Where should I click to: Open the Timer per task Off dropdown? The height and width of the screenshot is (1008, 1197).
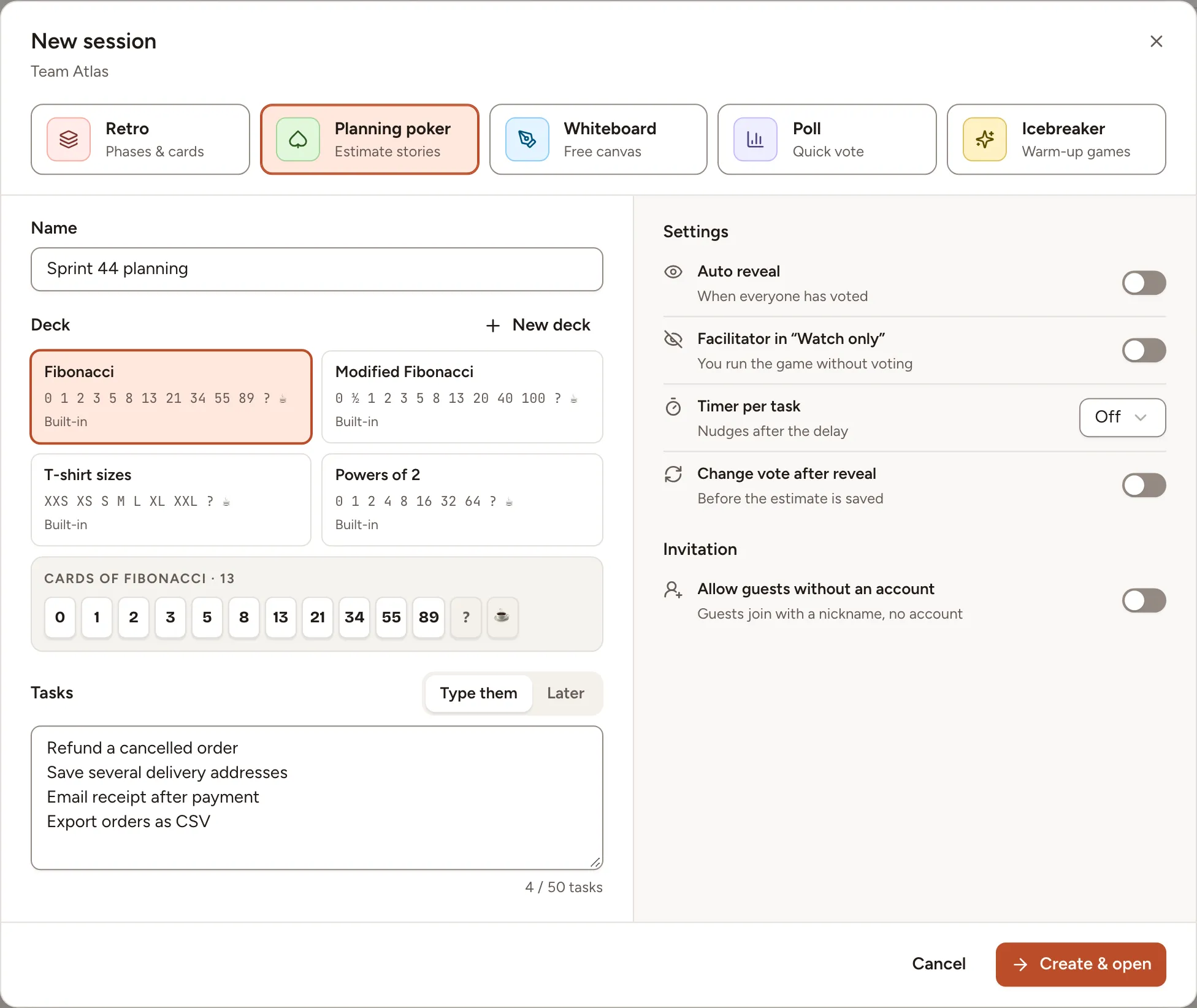point(1122,418)
